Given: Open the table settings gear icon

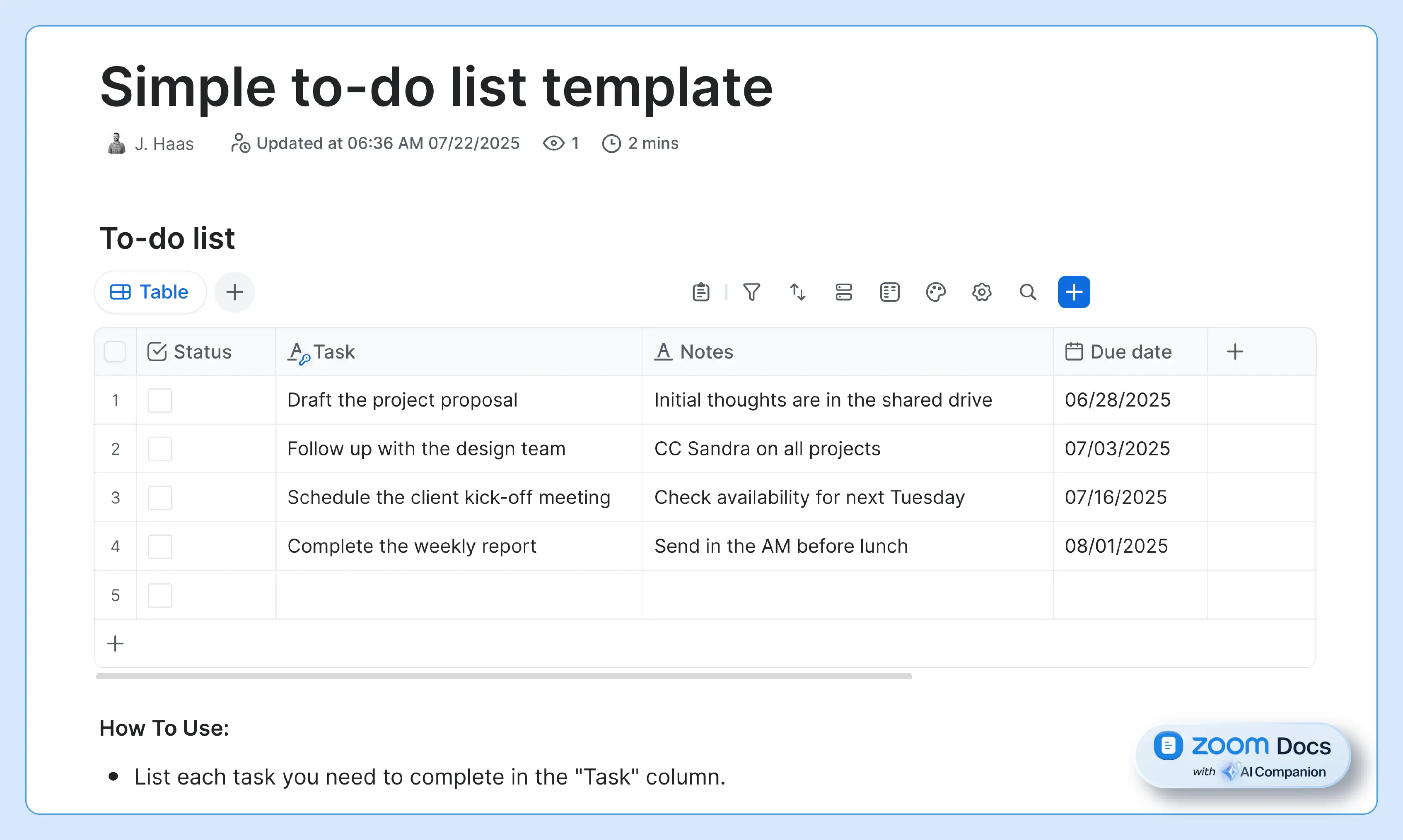Looking at the screenshot, I should coord(981,292).
